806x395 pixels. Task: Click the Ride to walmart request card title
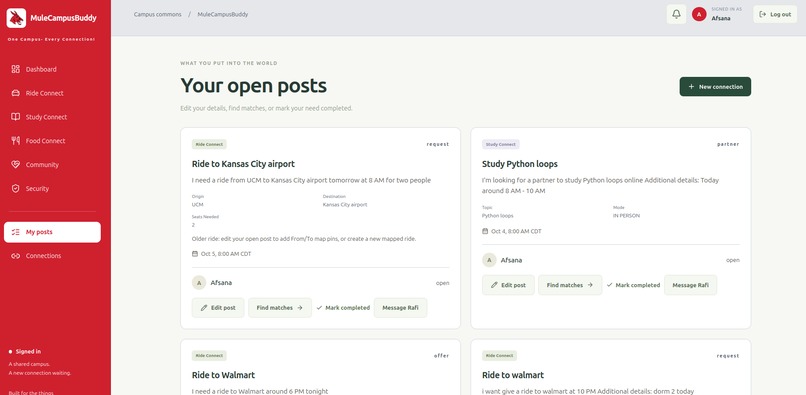(x=513, y=375)
